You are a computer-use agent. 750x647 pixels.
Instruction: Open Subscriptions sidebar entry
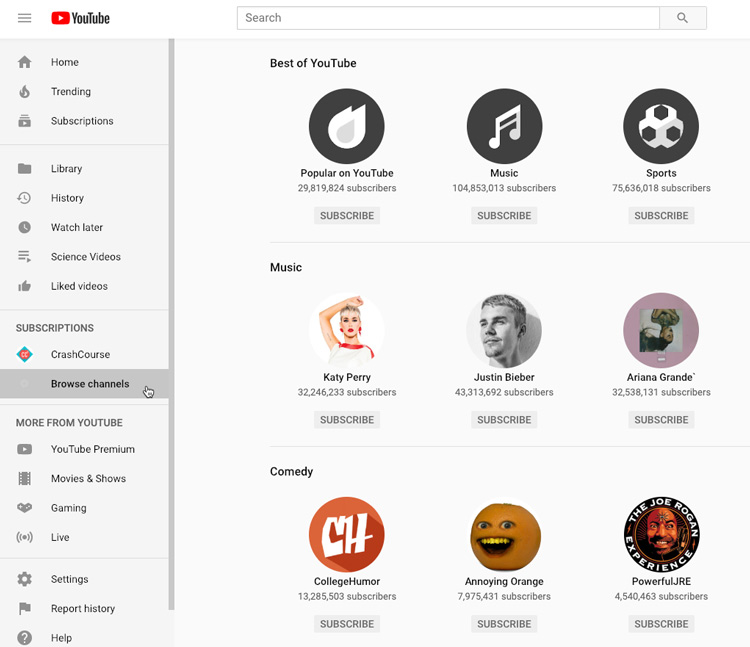[84, 121]
